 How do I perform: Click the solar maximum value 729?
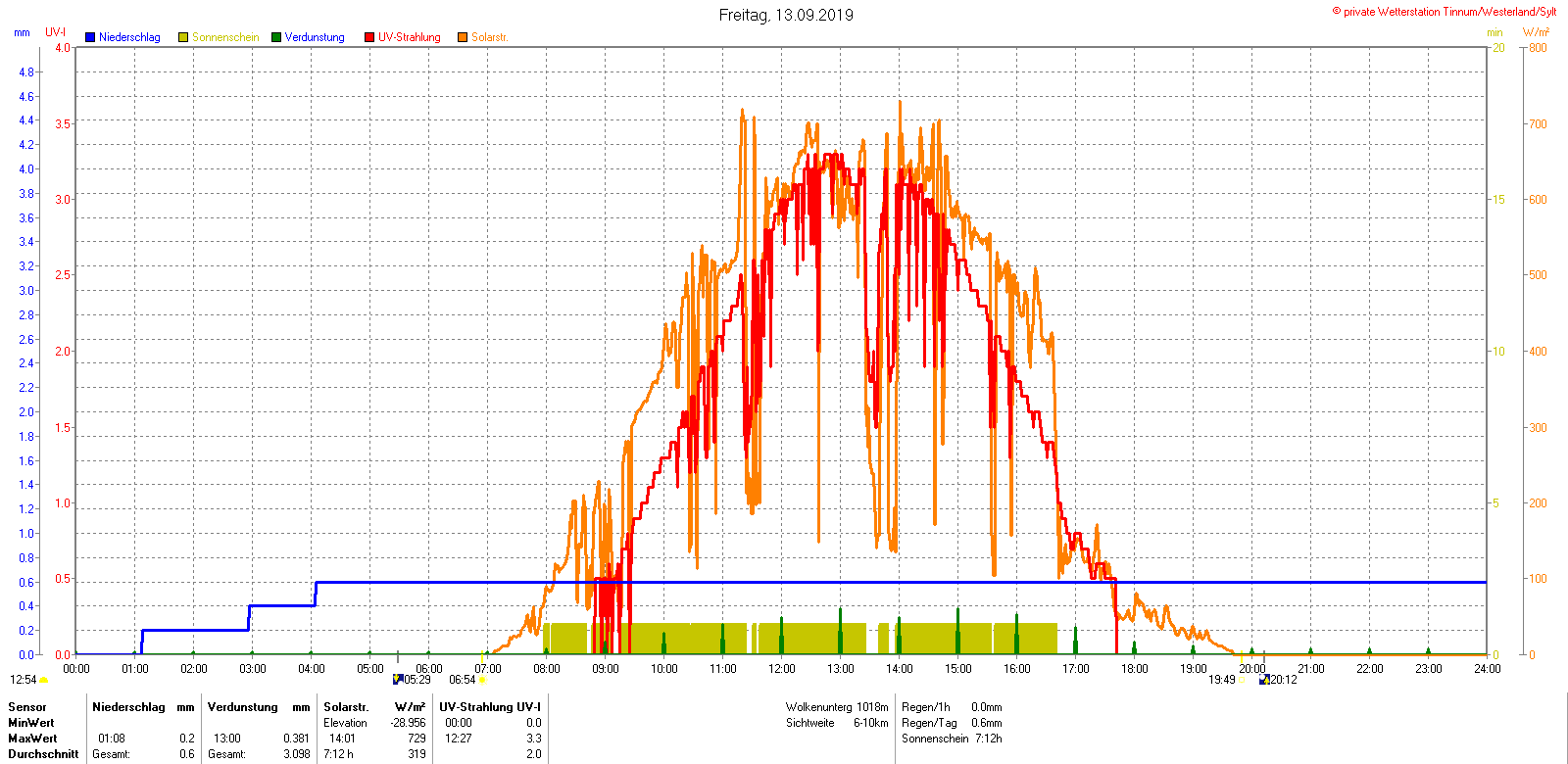416,739
